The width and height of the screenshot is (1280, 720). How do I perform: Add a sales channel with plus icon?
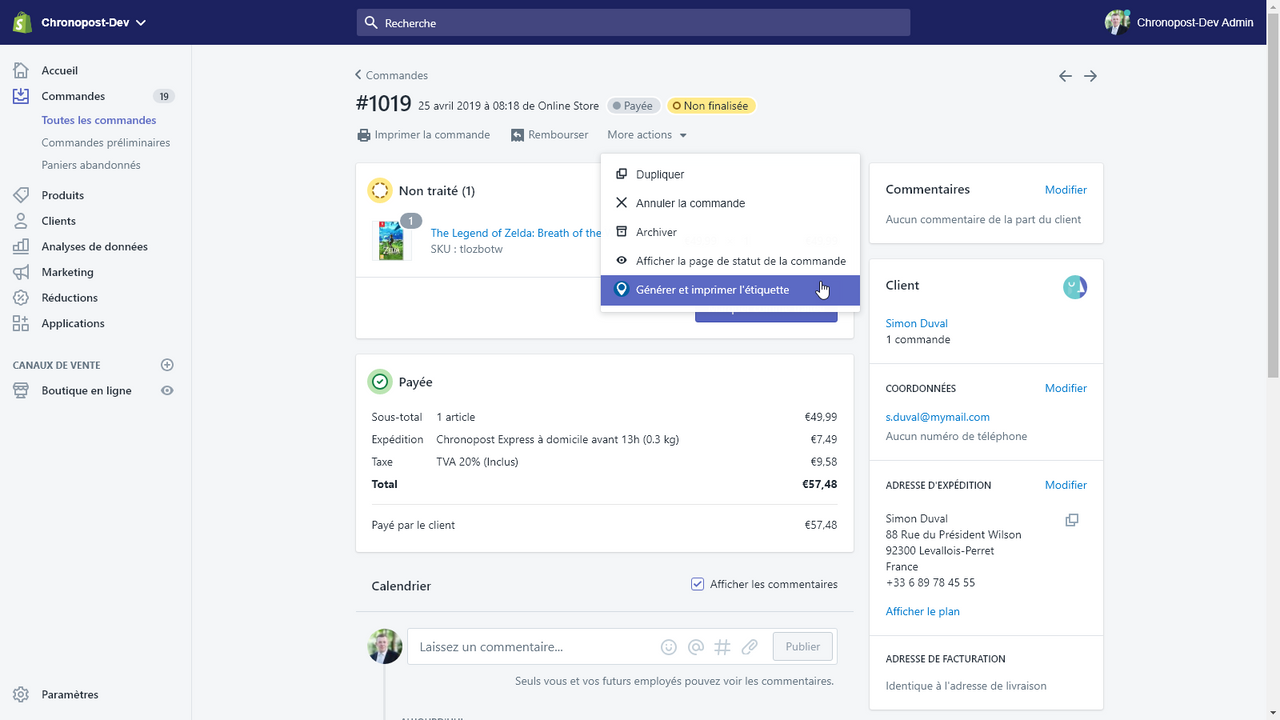167,365
